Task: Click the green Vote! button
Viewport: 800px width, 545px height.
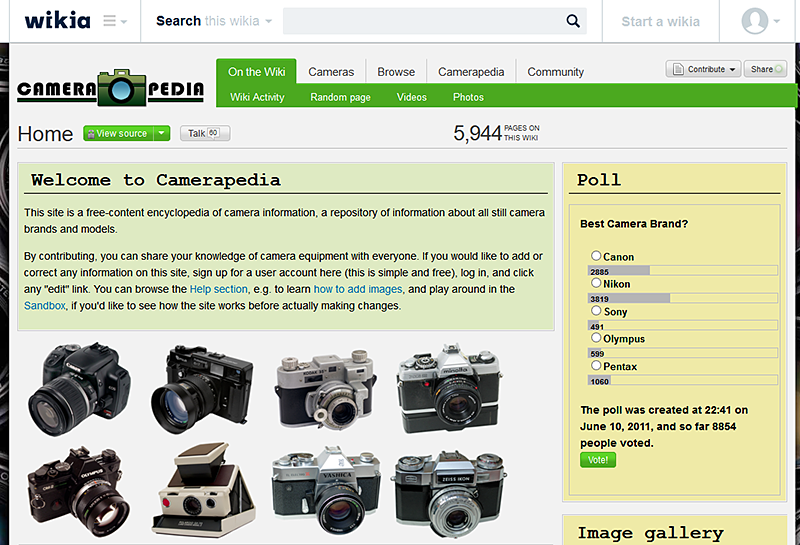Action: [597, 460]
